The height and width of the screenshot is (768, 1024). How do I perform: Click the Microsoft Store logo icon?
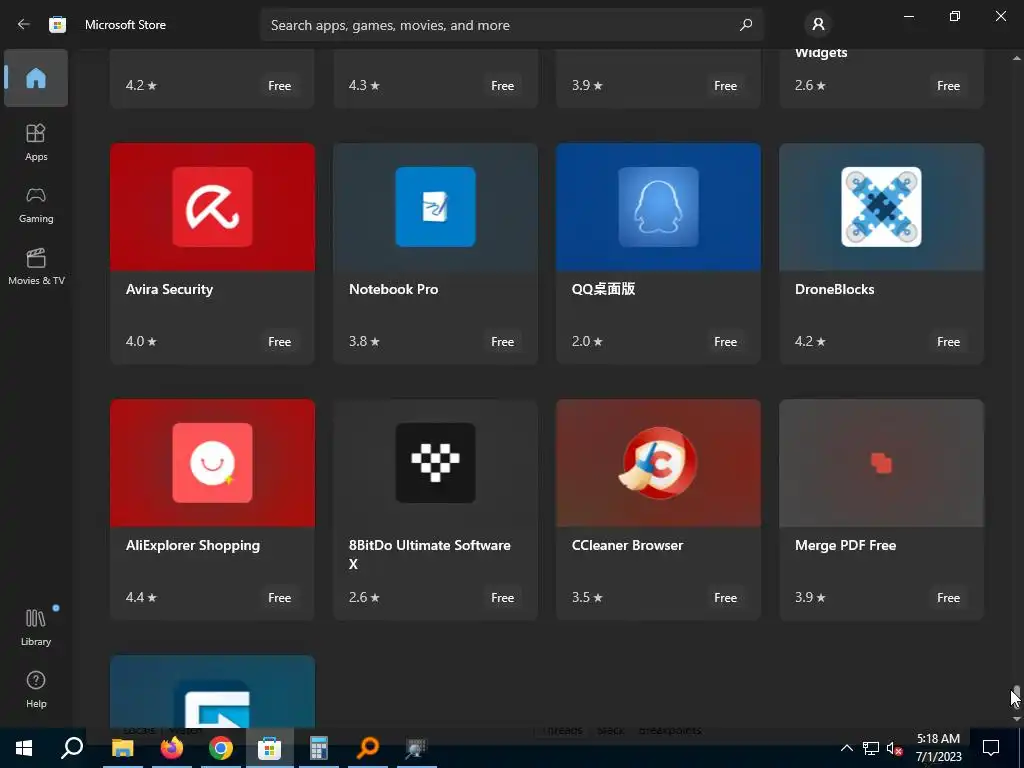coord(57,24)
